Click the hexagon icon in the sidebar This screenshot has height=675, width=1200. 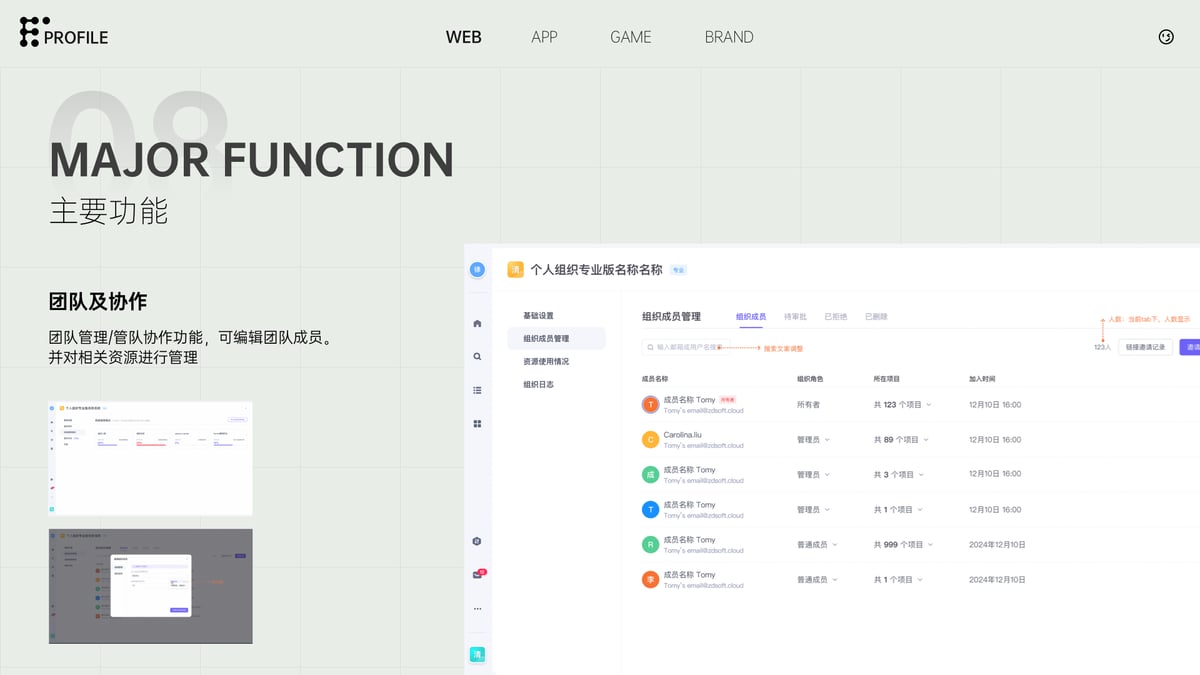(x=477, y=541)
